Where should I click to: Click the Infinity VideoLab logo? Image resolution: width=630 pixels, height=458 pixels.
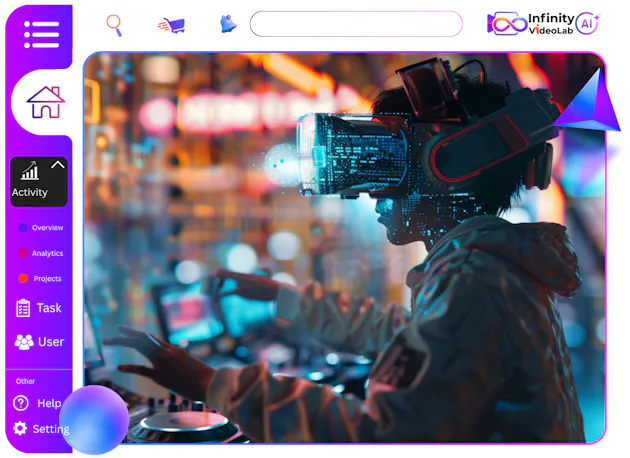coord(530,24)
